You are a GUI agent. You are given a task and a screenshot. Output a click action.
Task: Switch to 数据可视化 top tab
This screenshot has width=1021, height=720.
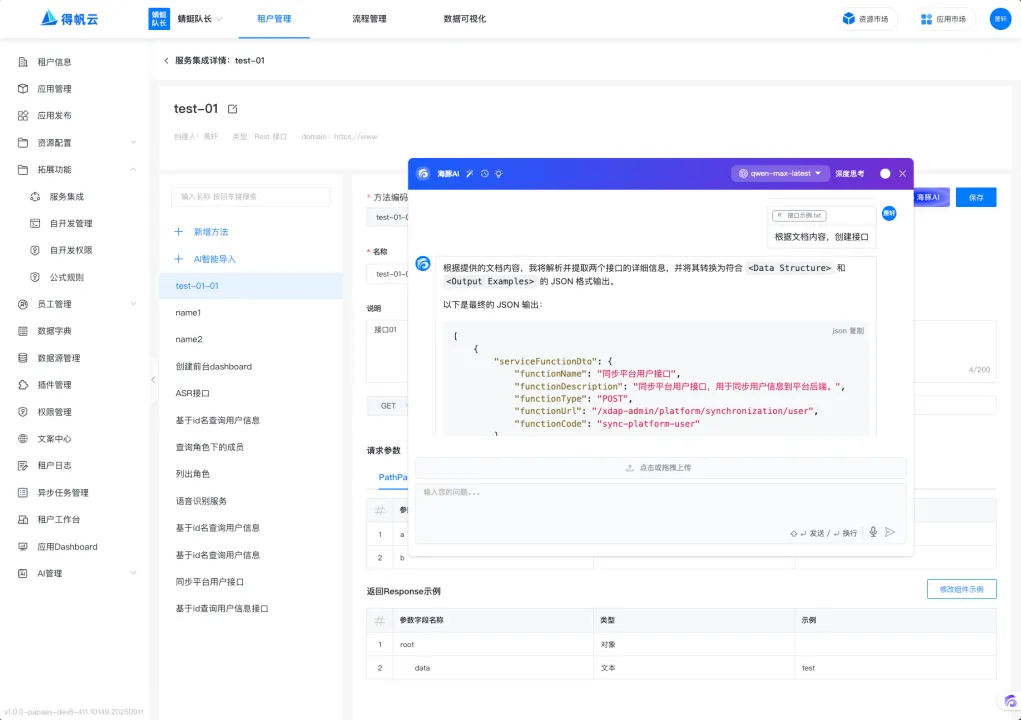464,19
